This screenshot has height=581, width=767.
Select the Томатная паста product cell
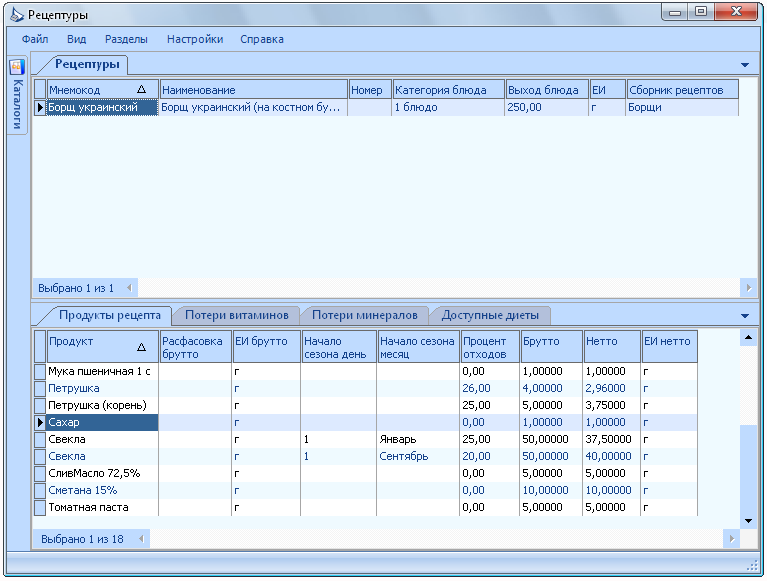[x=103, y=508]
